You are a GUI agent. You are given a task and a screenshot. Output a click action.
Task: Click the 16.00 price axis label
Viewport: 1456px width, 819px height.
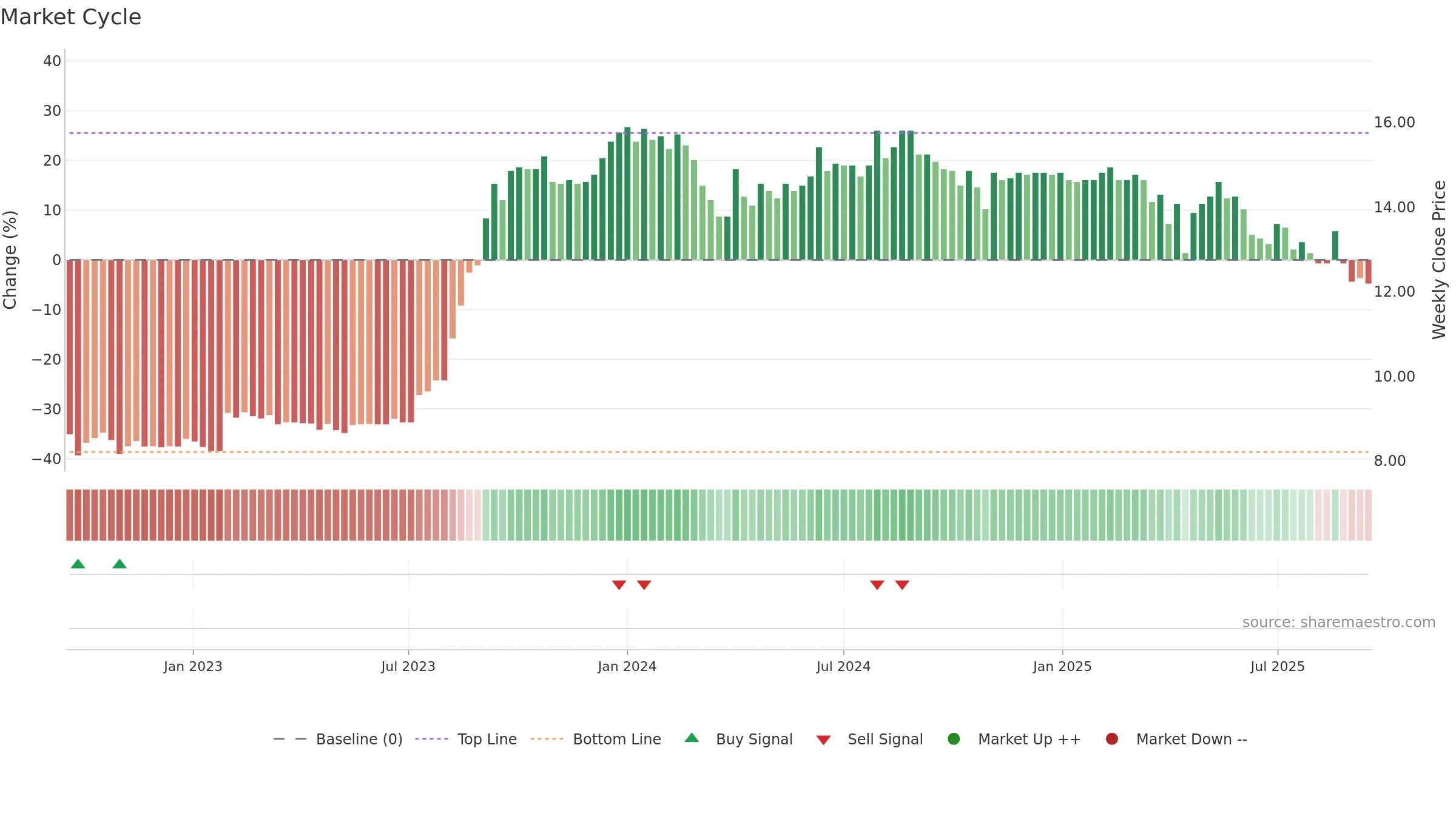1394,123
